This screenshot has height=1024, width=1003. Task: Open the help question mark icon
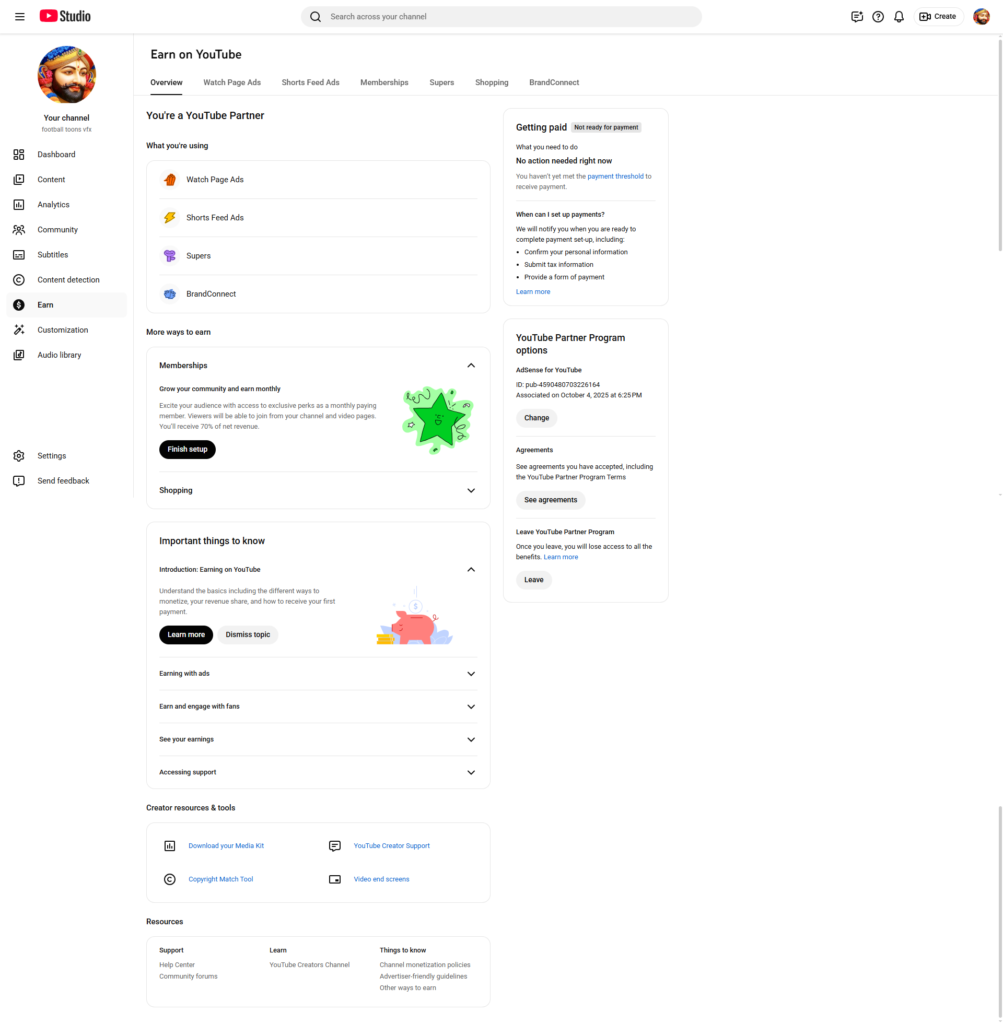pos(878,17)
